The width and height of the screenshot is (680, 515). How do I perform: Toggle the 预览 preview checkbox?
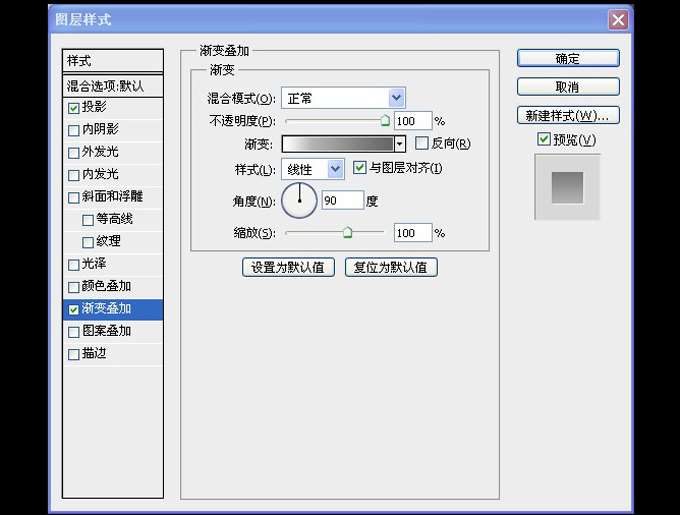[x=544, y=140]
